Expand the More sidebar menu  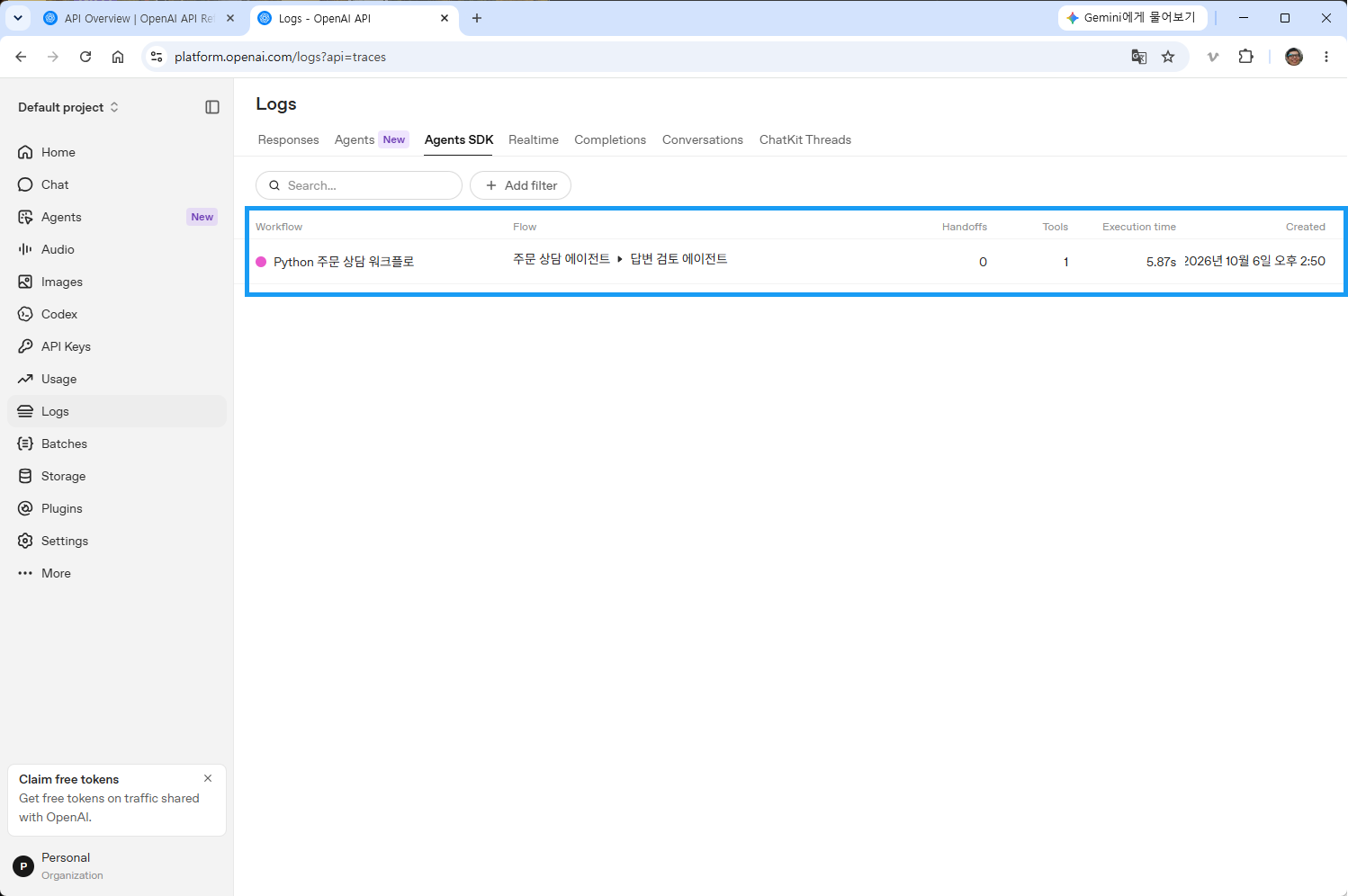coord(117,573)
